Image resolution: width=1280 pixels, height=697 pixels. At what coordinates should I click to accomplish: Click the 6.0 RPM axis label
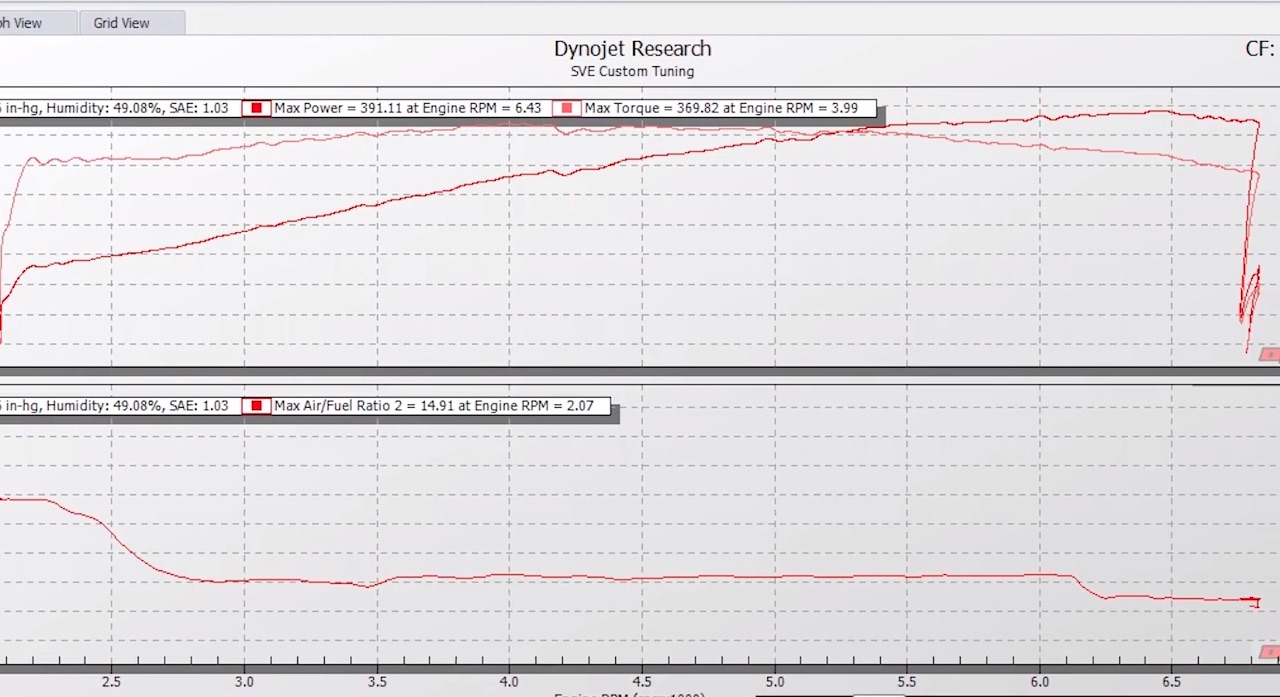[x=1040, y=682]
